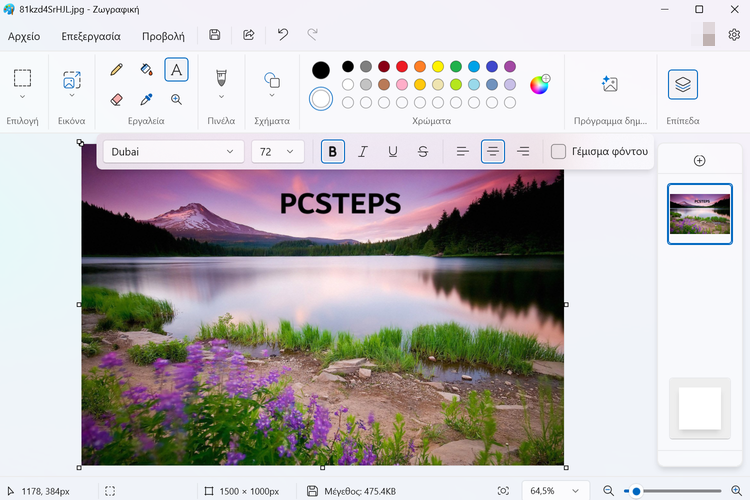The width and height of the screenshot is (750, 500).
Task: Pick the green color swatch
Action: point(456,67)
